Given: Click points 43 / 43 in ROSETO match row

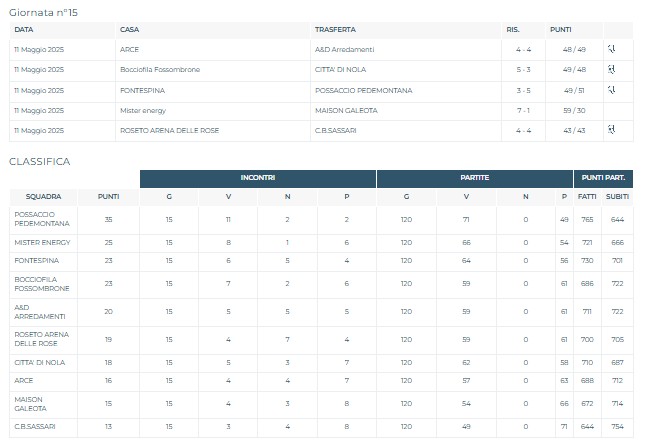Looking at the screenshot, I should click(x=574, y=131).
